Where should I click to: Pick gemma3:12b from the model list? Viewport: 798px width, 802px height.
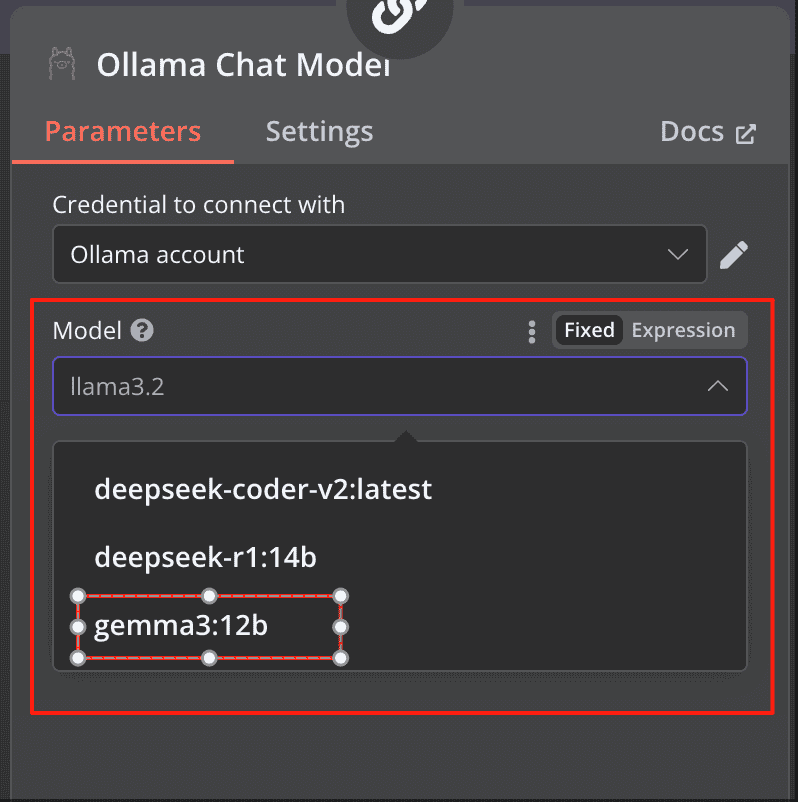181,627
